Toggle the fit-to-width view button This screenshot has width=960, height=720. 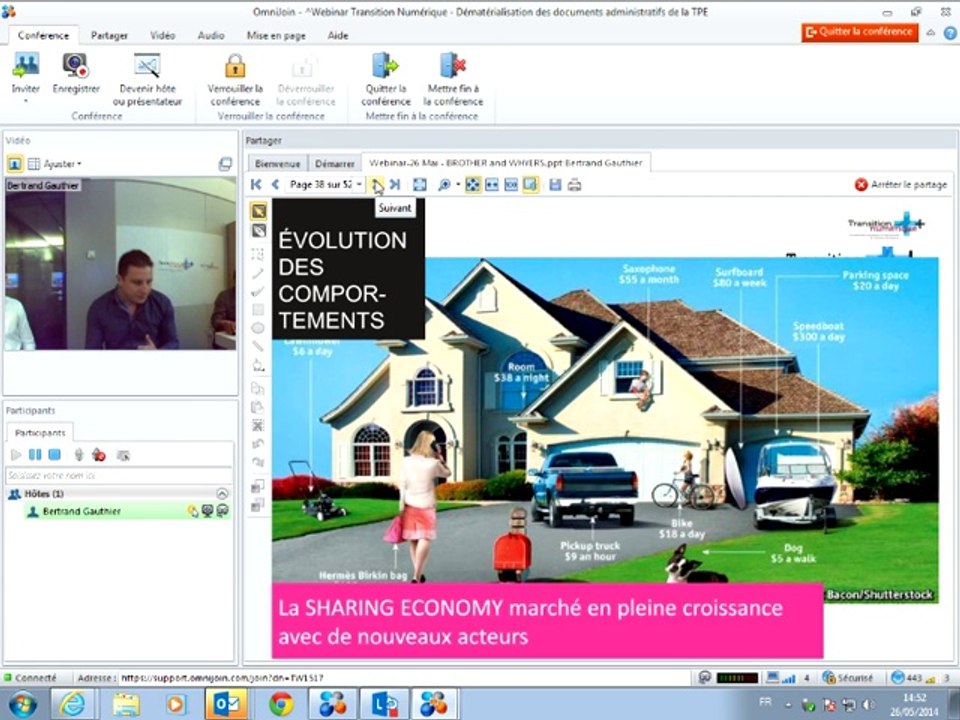[x=492, y=184]
